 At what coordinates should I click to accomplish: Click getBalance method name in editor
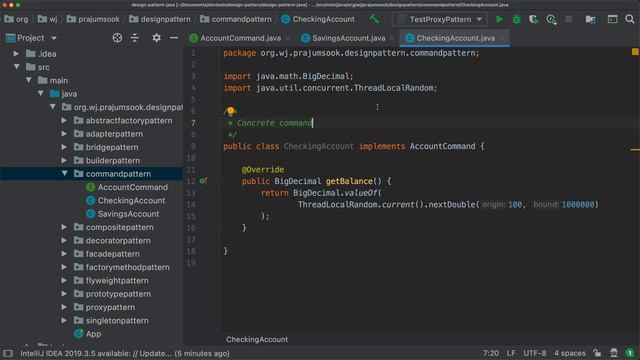coord(349,181)
